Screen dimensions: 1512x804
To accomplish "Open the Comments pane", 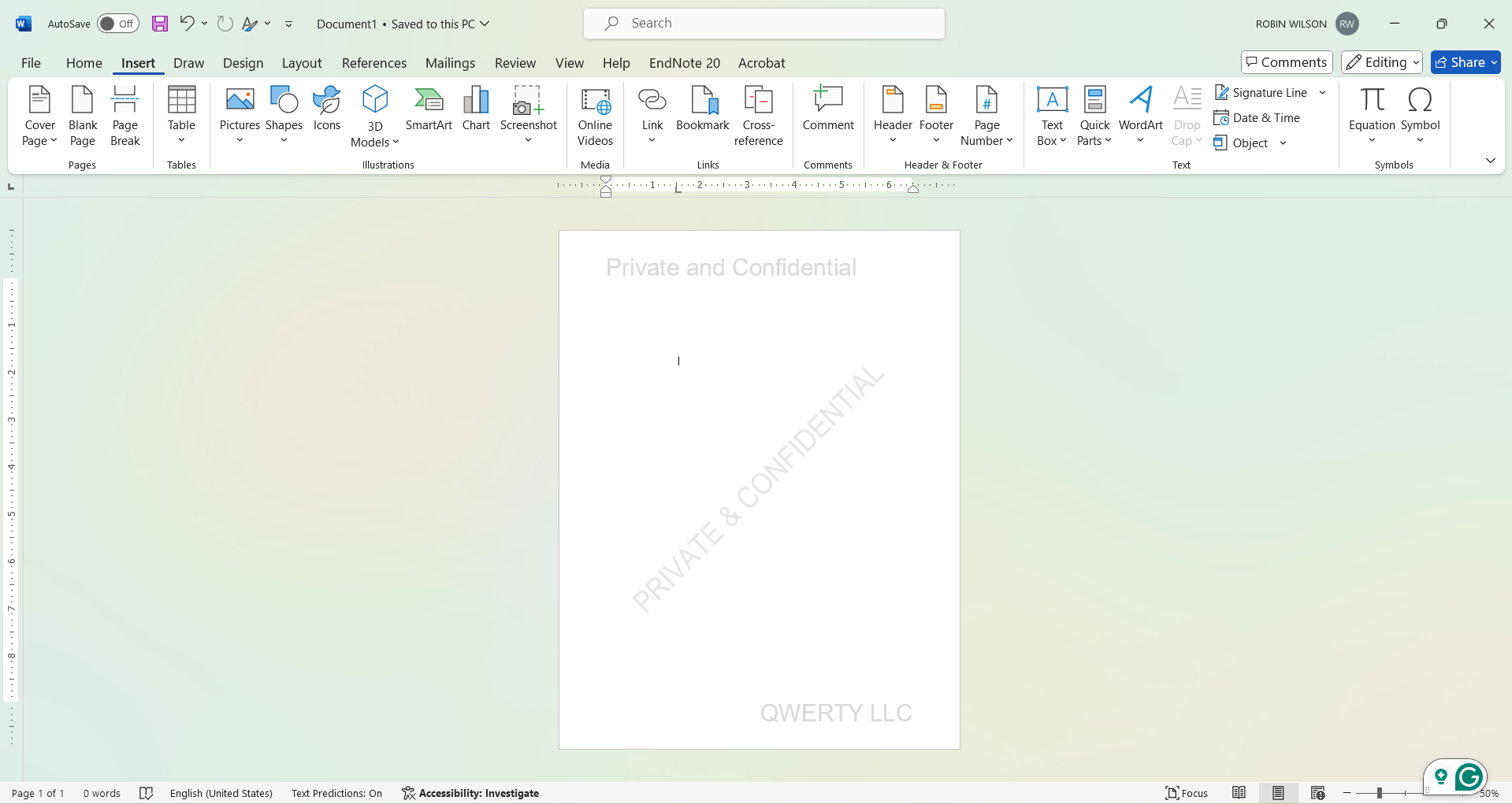I will 1286,61.
